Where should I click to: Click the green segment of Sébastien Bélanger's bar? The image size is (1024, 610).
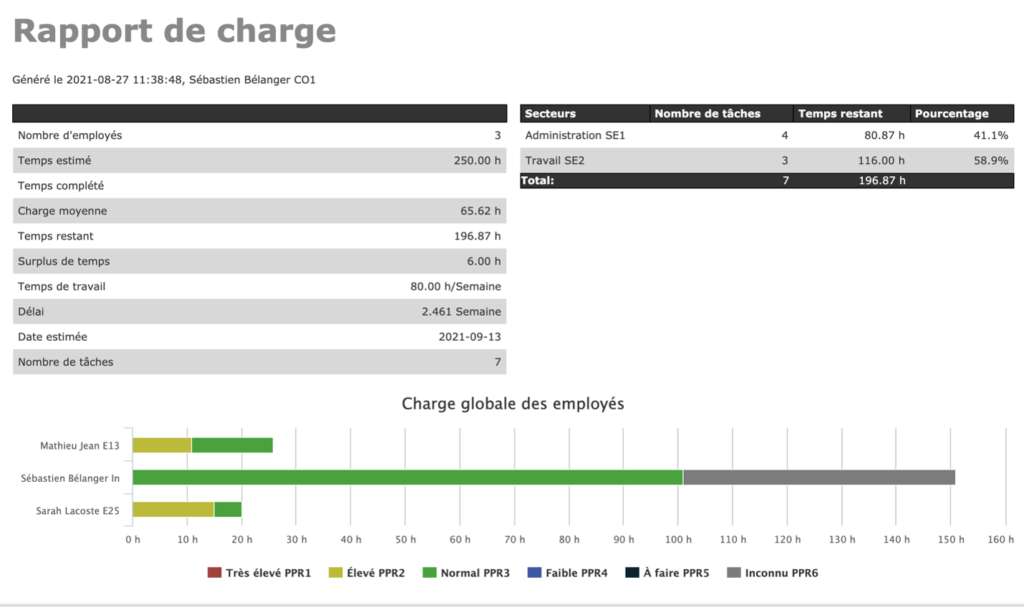click(x=407, y=478)
